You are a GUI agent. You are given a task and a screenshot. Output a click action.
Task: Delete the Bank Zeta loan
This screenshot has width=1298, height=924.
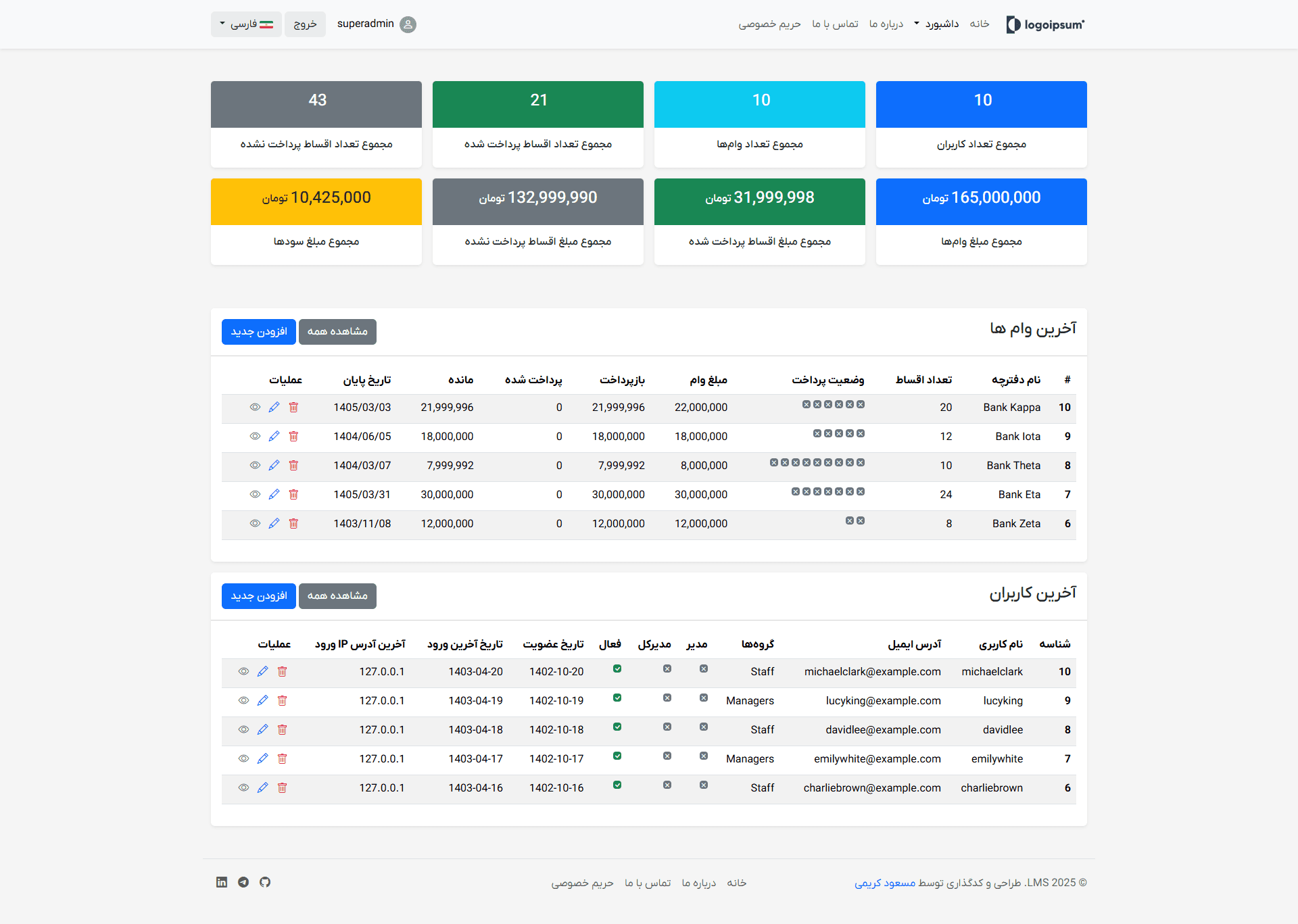(293, 523)
